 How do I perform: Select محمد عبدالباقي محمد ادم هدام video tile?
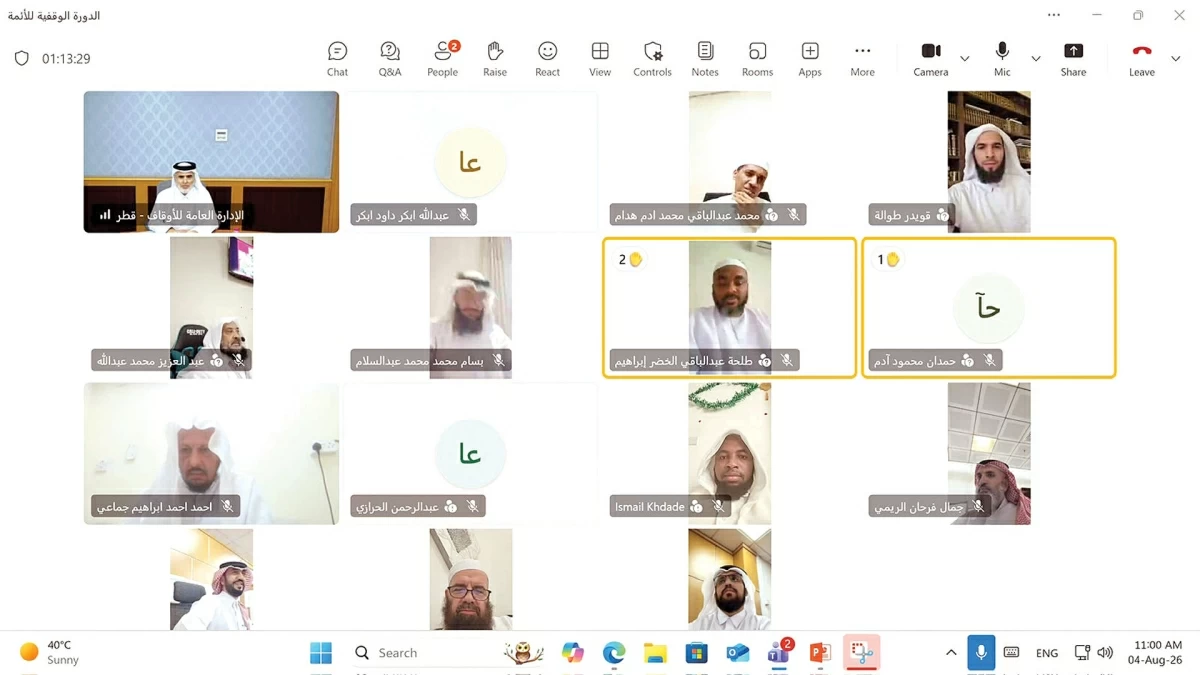point(730,162)
